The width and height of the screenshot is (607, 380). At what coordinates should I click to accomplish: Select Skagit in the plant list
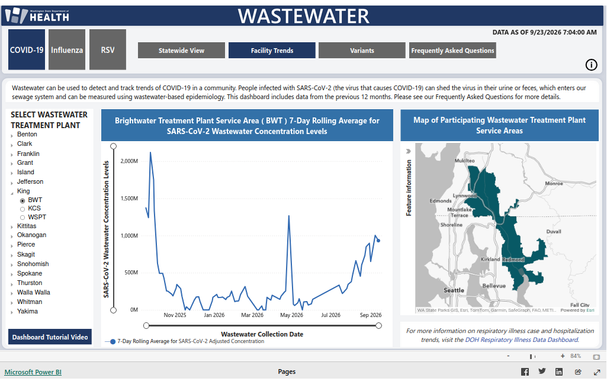click(x=26, y=254)
